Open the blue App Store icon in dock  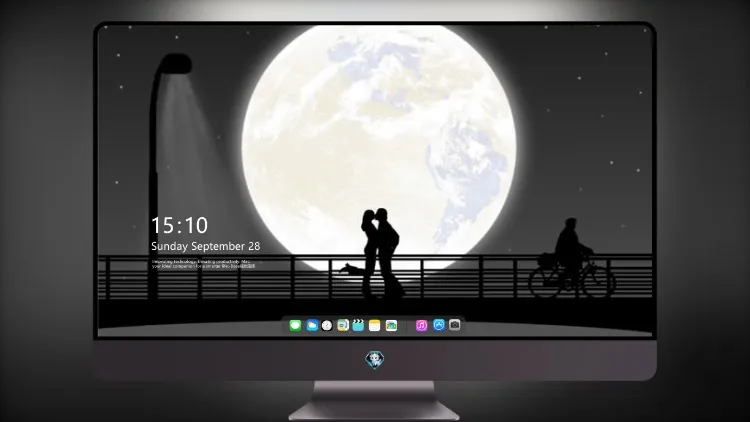pyautogui.click(x=439, y=325)
